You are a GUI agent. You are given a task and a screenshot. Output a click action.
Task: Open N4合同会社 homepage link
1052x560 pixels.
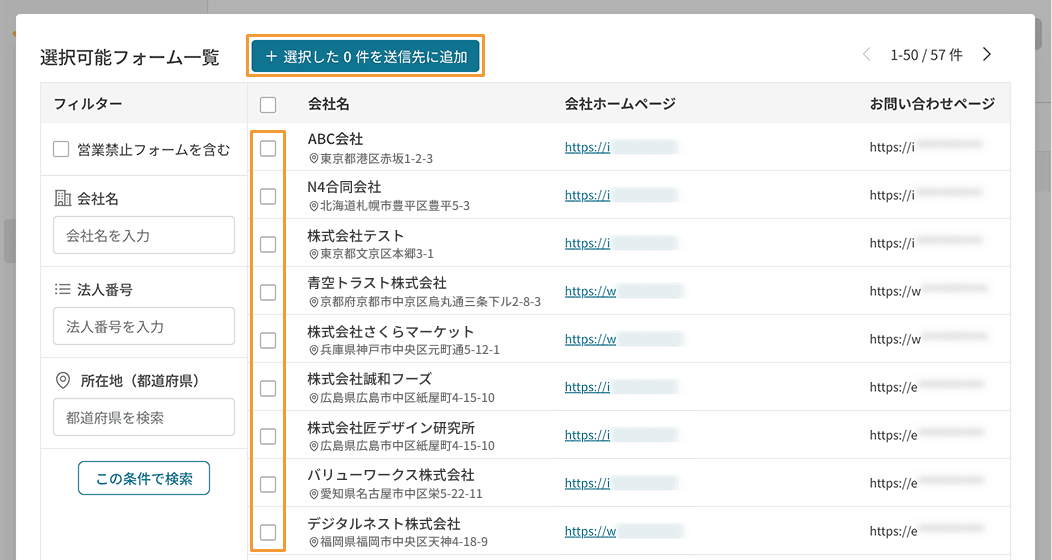[587, 195]
